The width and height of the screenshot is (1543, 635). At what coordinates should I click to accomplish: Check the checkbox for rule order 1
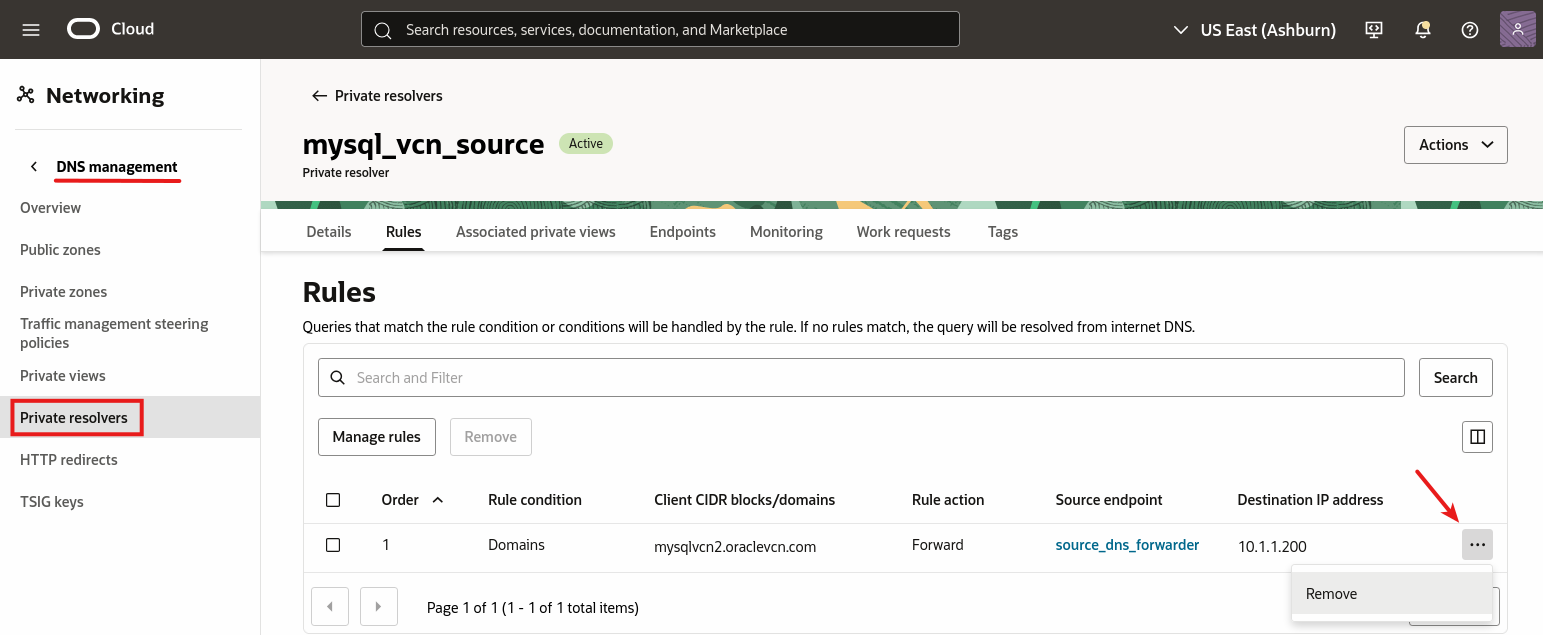333,544
